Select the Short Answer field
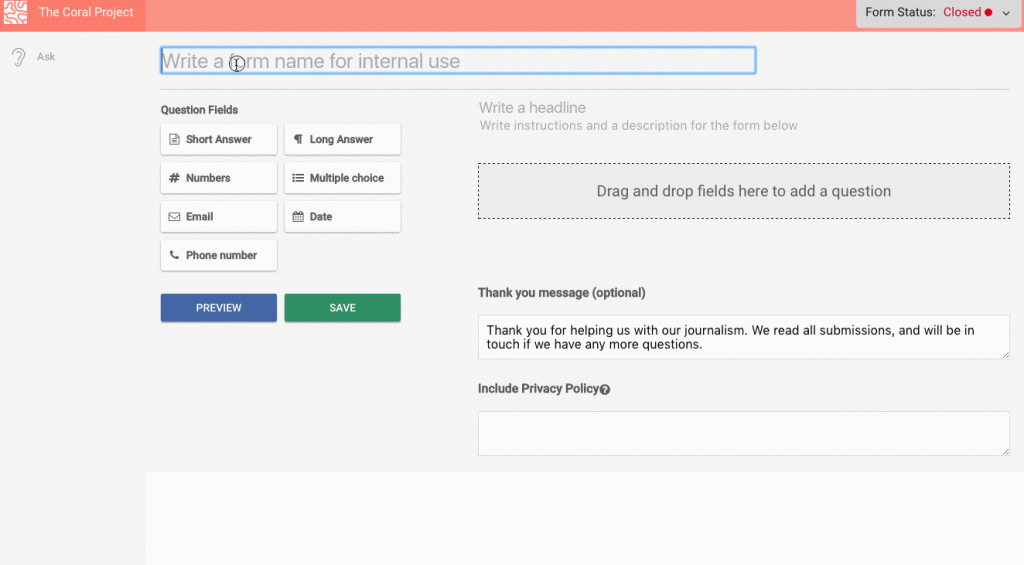The image size is (1024, 565). [x=219, y=139]
